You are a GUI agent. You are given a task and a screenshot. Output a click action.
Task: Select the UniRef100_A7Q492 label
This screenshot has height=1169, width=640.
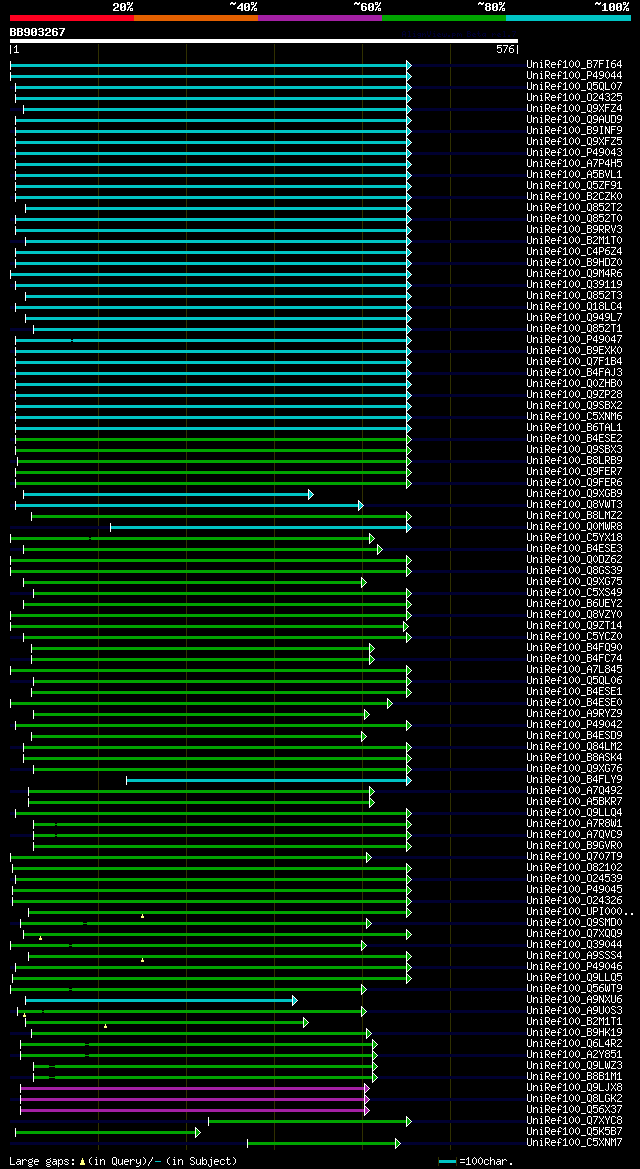tap(574, 790)
